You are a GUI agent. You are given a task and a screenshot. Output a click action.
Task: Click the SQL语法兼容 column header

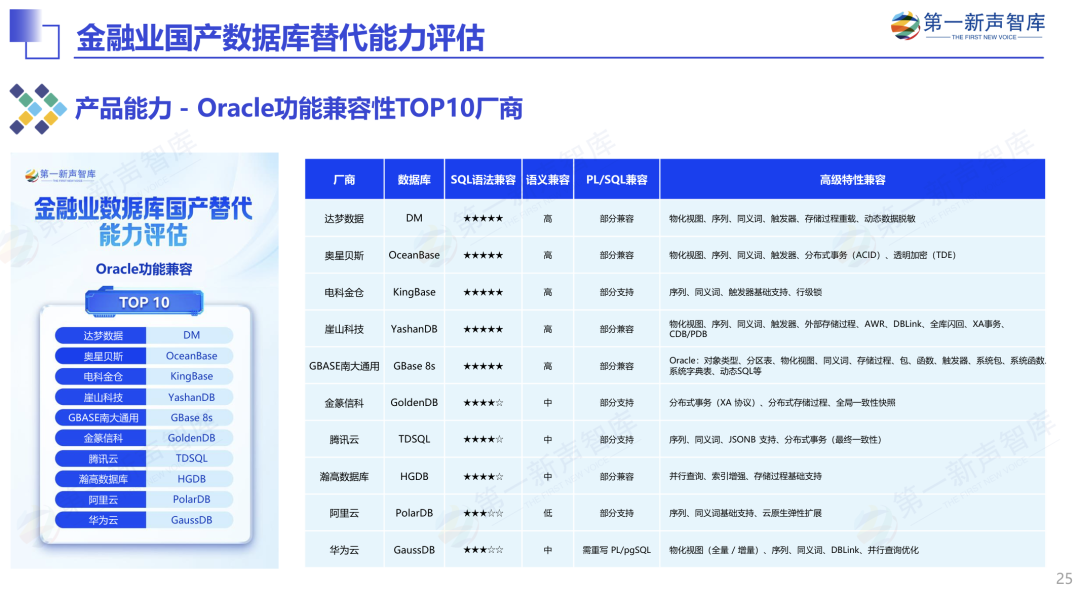[x=483, y=180]
